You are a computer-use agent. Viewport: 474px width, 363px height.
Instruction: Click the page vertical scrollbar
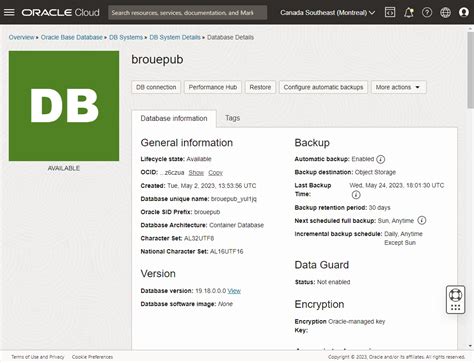coord(470,70)
